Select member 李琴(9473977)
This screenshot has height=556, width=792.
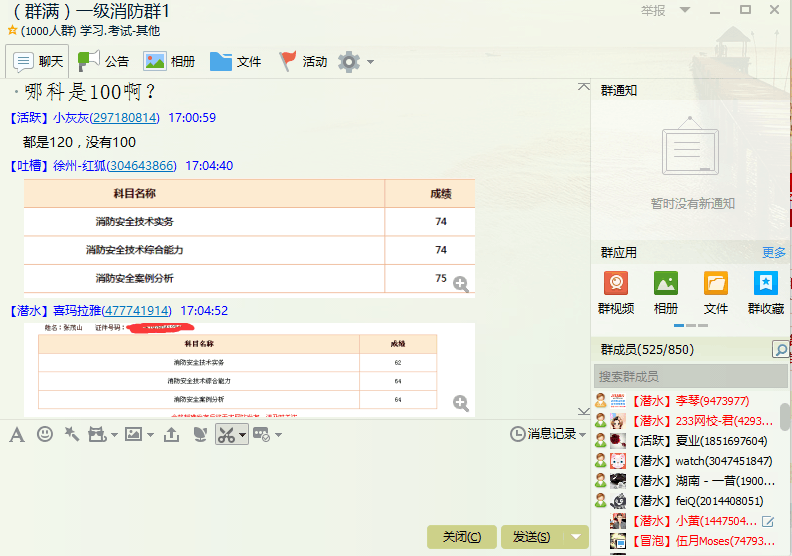pyautogui.click(x=687, y=401)
